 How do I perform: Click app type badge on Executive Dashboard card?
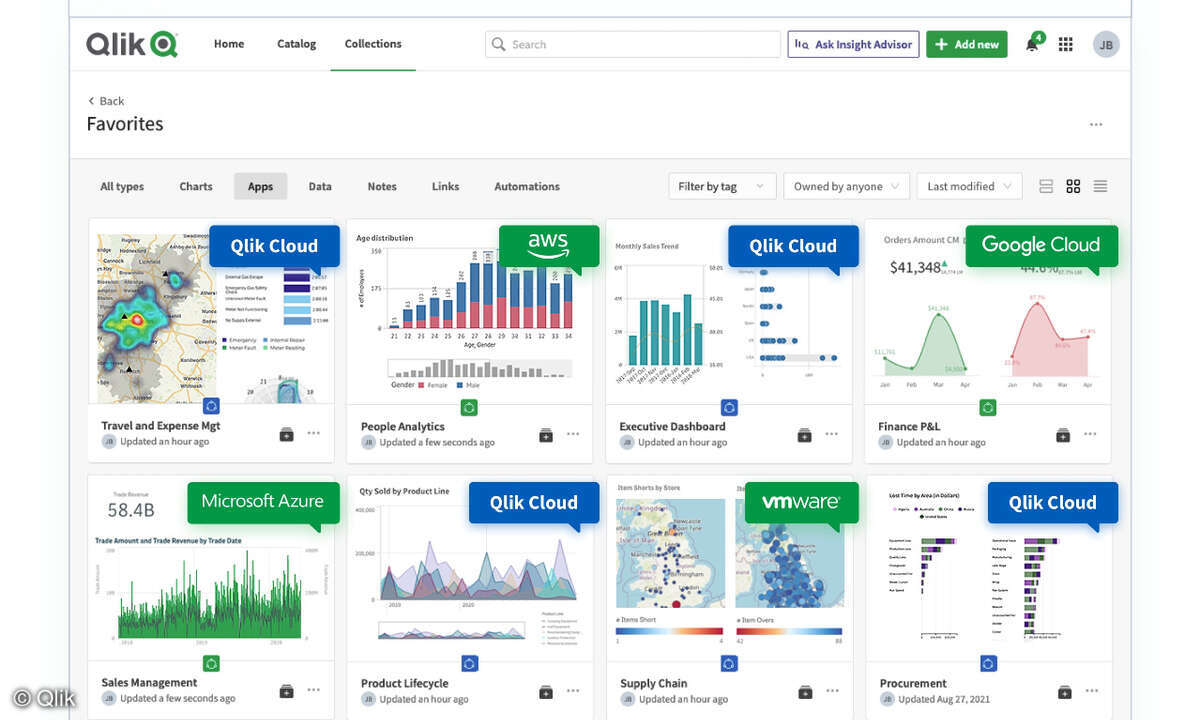click(x=729, y=407)
